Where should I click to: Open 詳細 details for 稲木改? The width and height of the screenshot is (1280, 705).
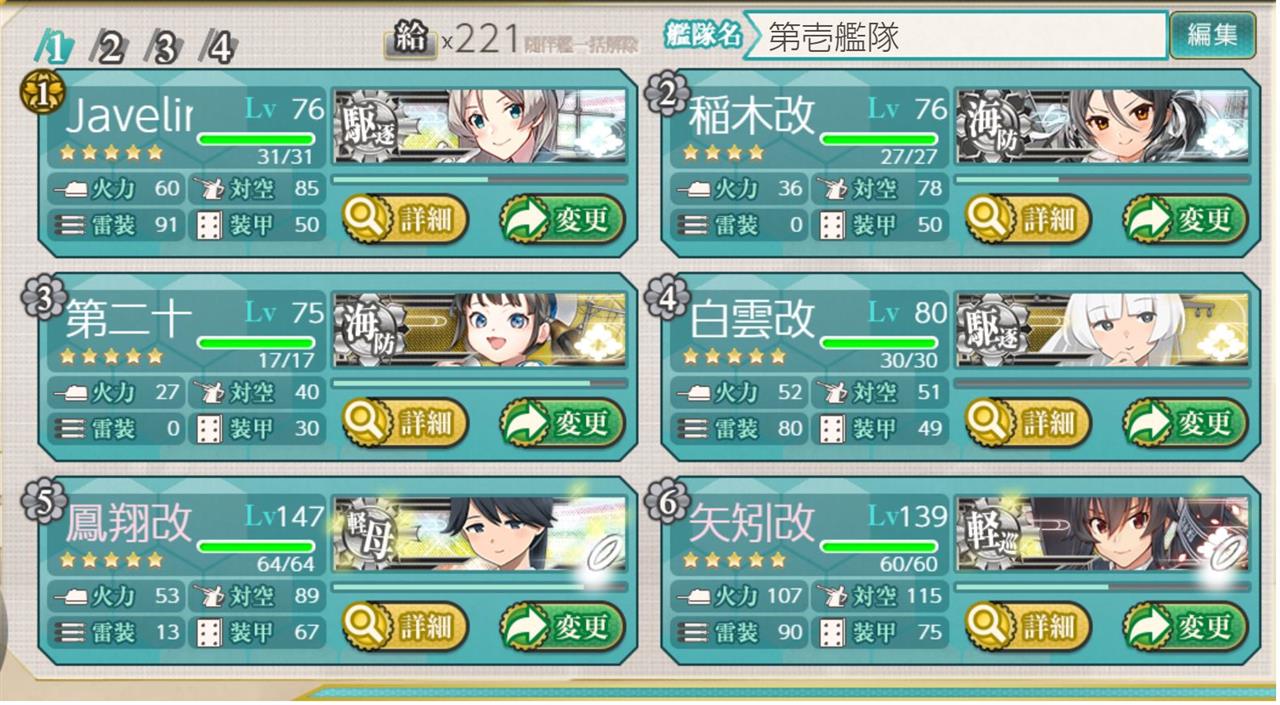coord(1028,220)
